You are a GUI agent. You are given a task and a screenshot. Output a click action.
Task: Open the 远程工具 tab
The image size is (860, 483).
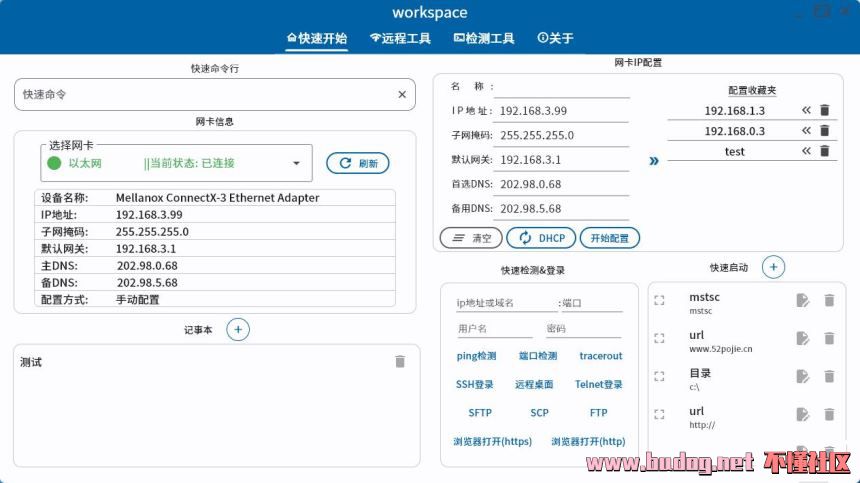pyautogui.click(x=400, y=38)
